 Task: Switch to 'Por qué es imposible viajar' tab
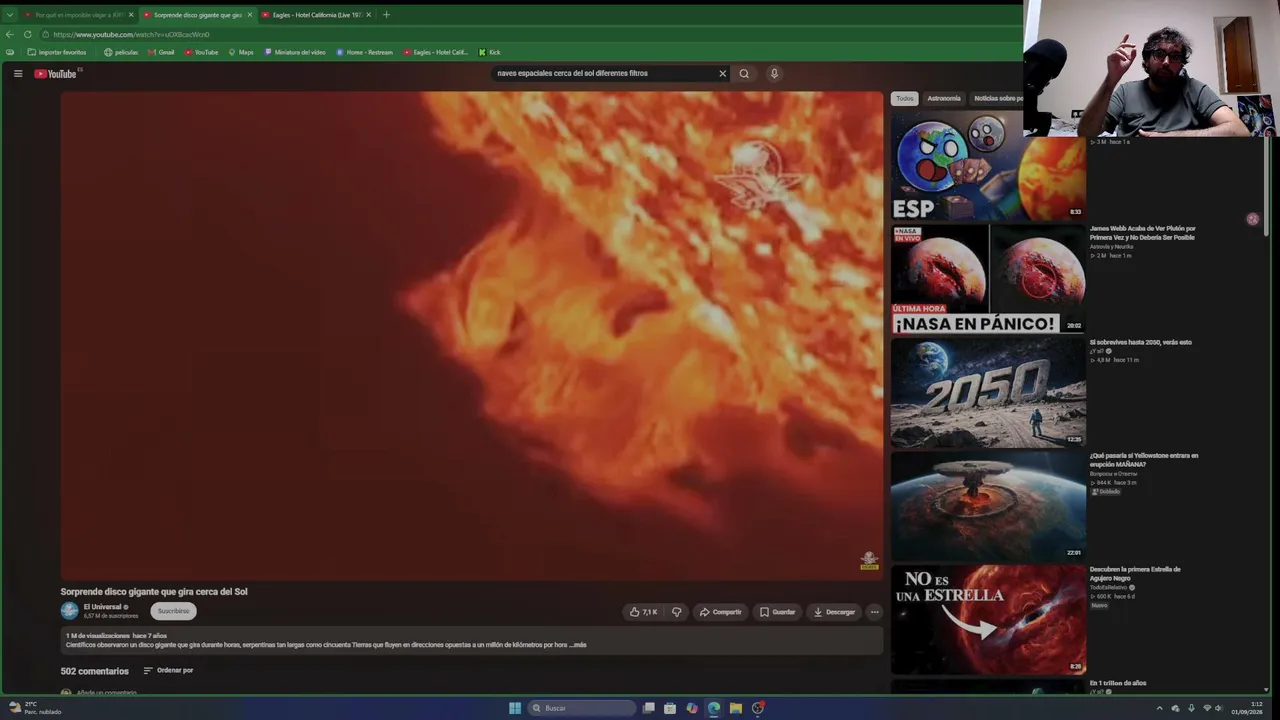point(78,15)
